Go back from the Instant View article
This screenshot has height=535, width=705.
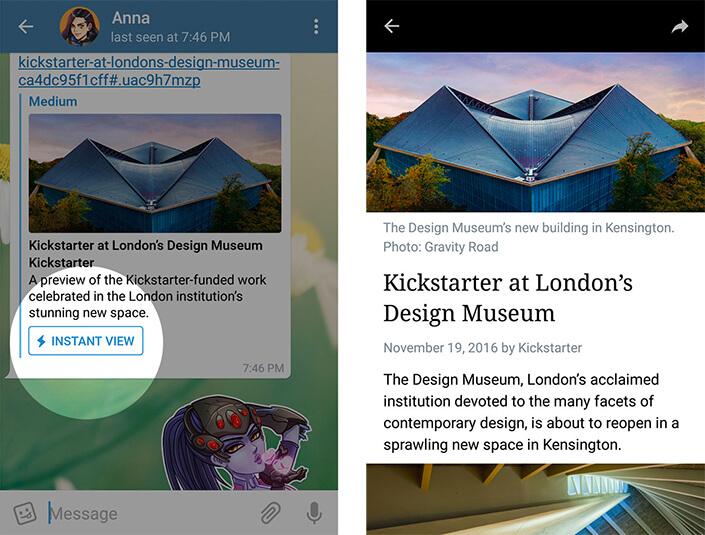[x=392, y=26]
